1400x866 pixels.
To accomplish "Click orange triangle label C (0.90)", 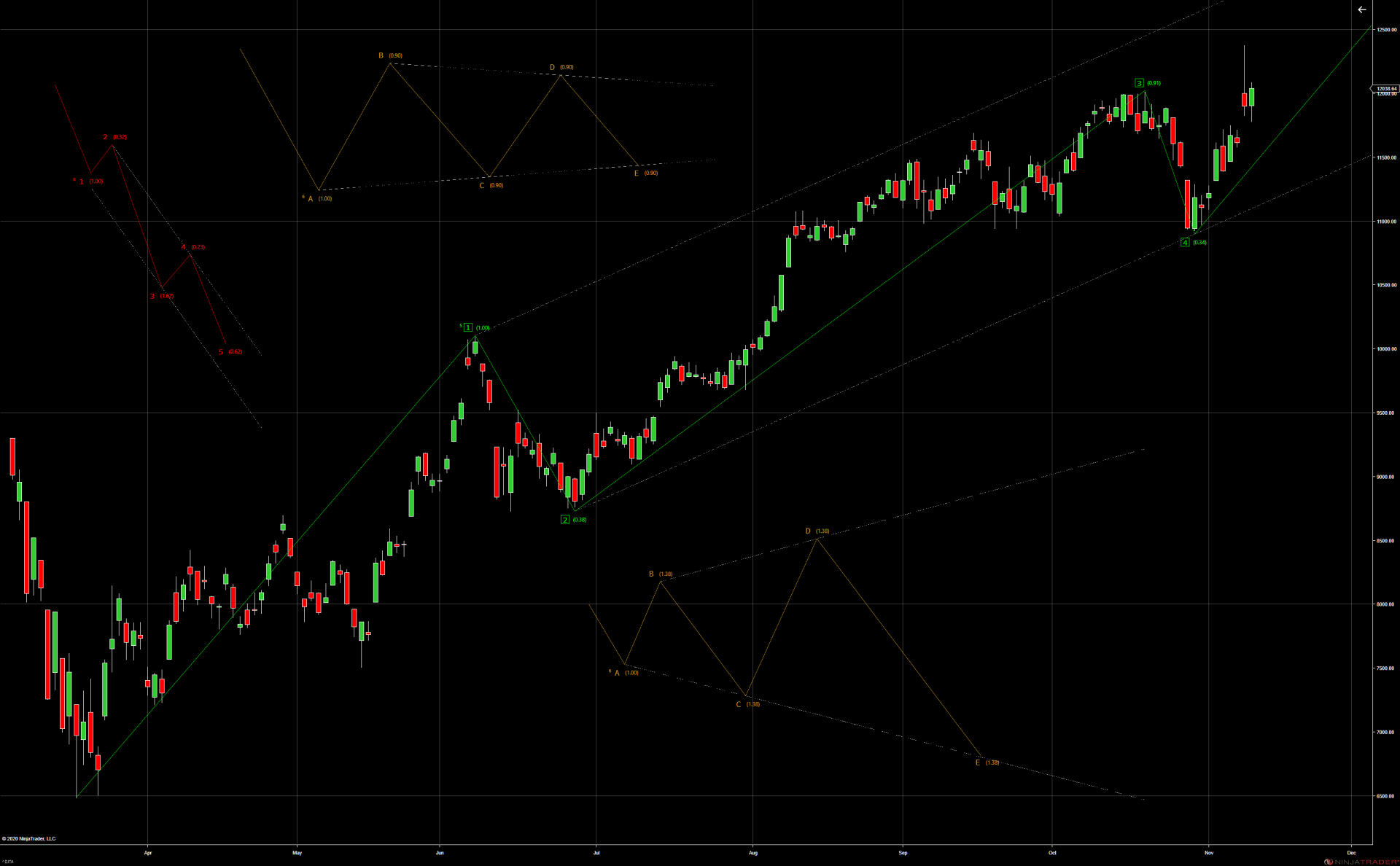I will [x=491, y=185].
